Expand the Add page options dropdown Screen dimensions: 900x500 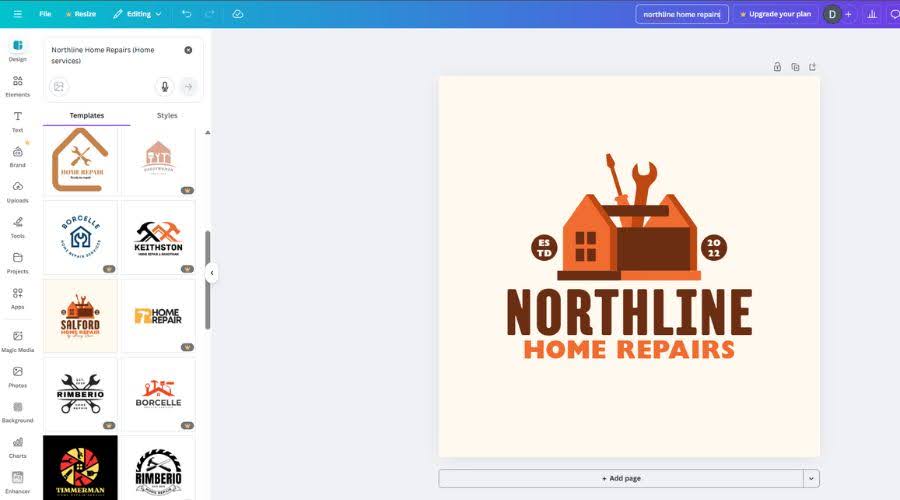click(811, 478)
